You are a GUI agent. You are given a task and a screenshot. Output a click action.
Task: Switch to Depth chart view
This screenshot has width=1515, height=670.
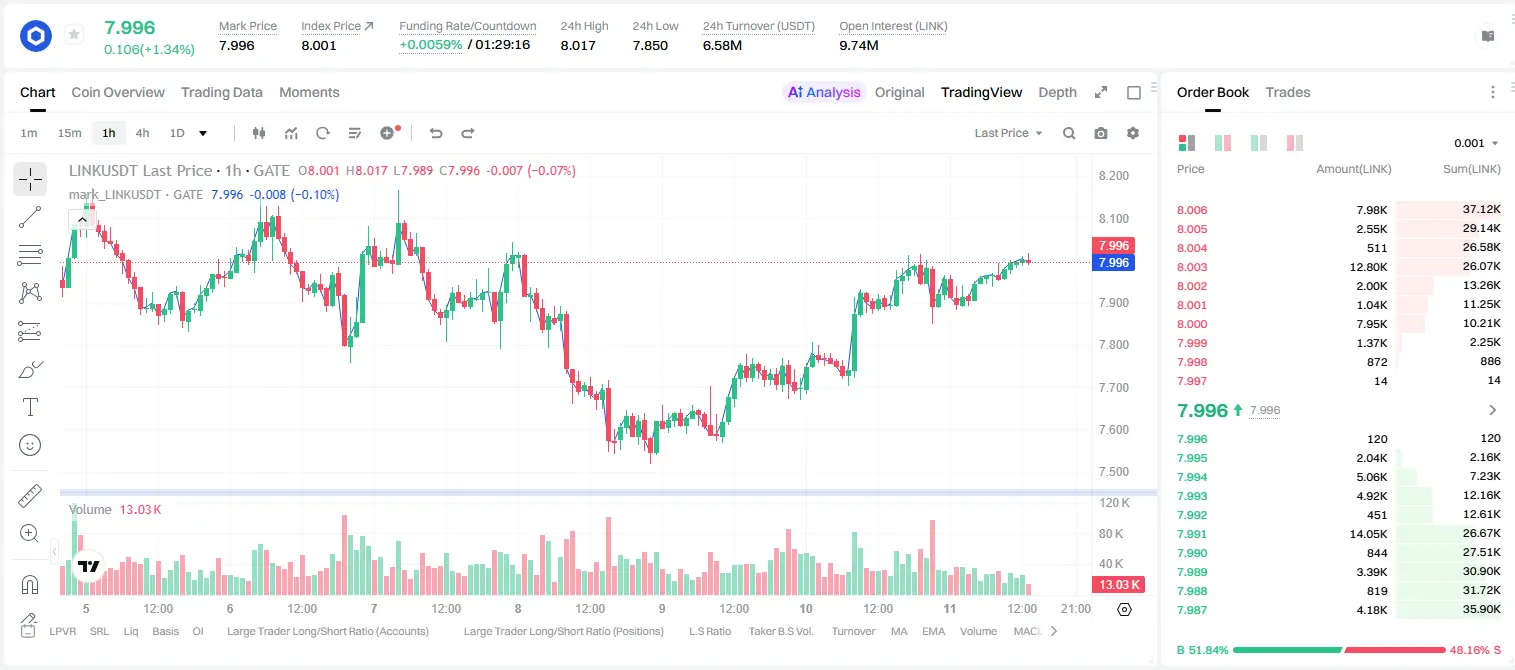(x=1057, y=92)
